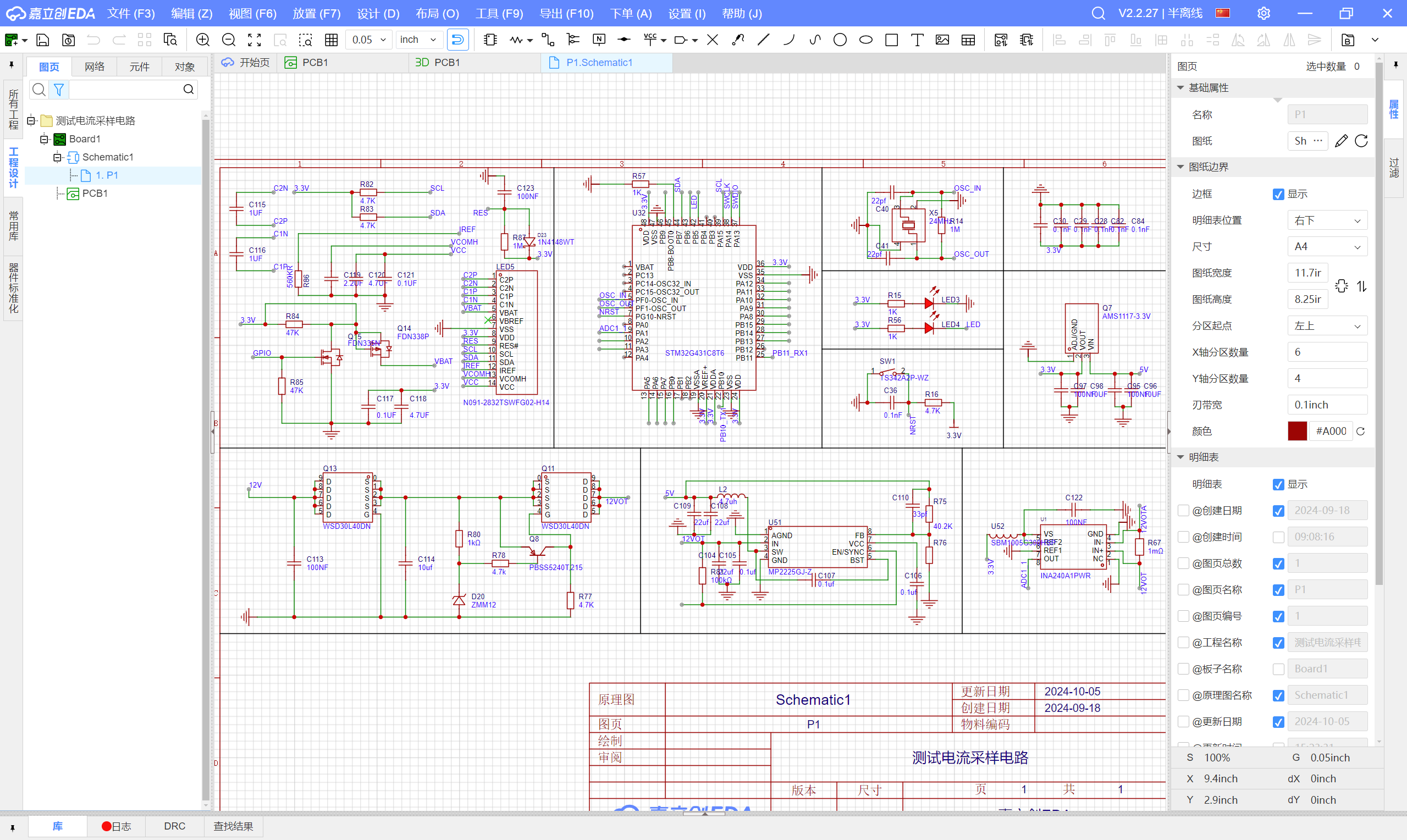The image size is (1407, 840).
Task: Click the 过滤 side tab on right edge
Action: [x=1394, y=168]
